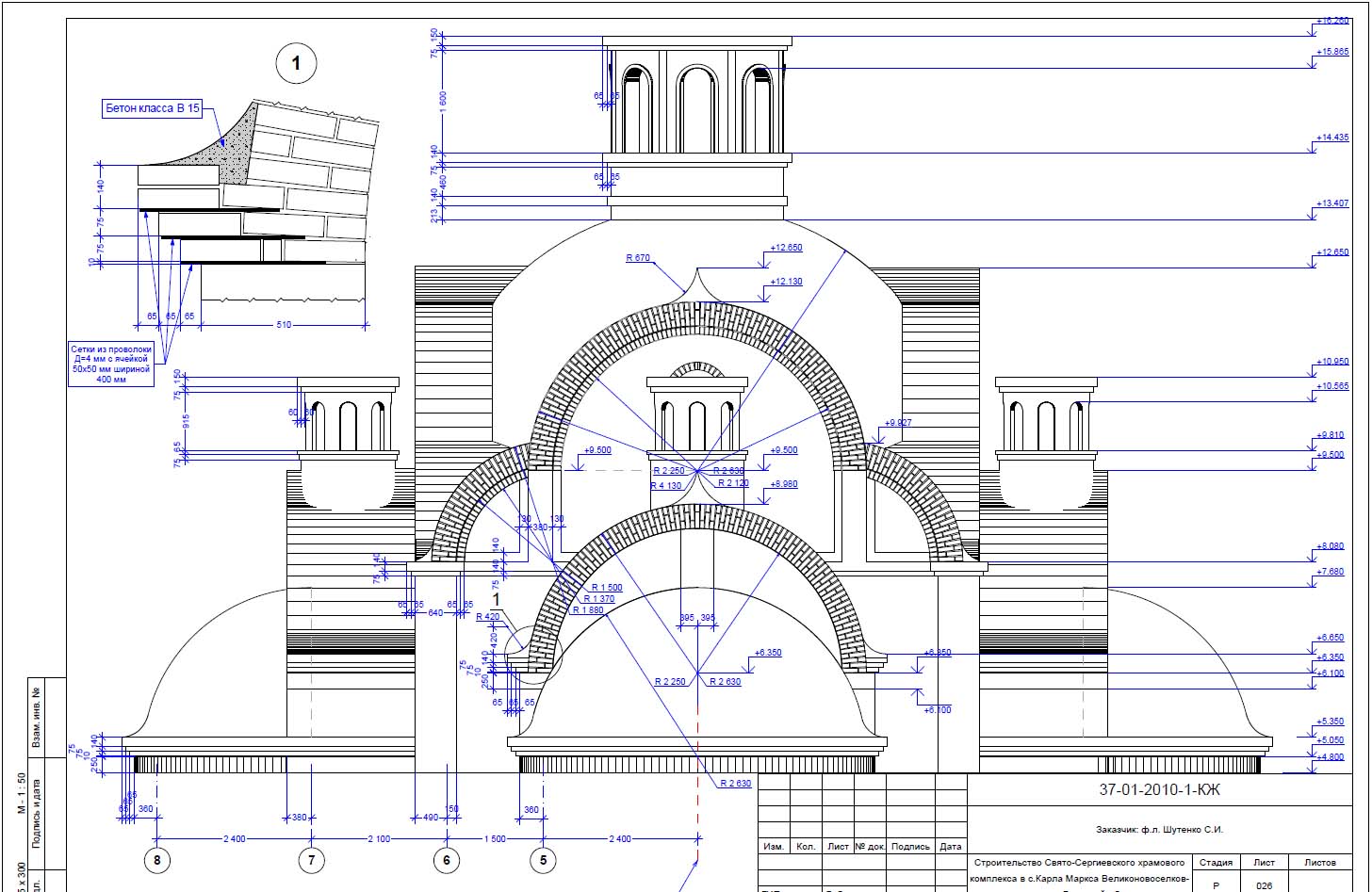Select the 1 500 axis spacing dimension
The width and height of the screenshot is (1372, 892).
tap(494, 838)
